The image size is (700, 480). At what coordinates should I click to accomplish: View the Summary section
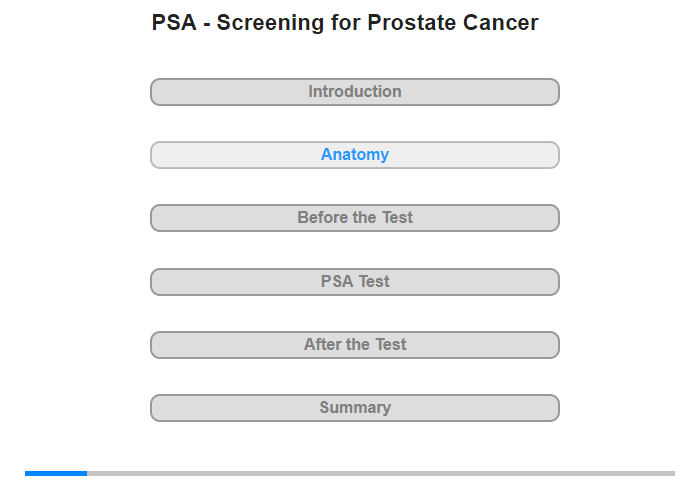354,408
